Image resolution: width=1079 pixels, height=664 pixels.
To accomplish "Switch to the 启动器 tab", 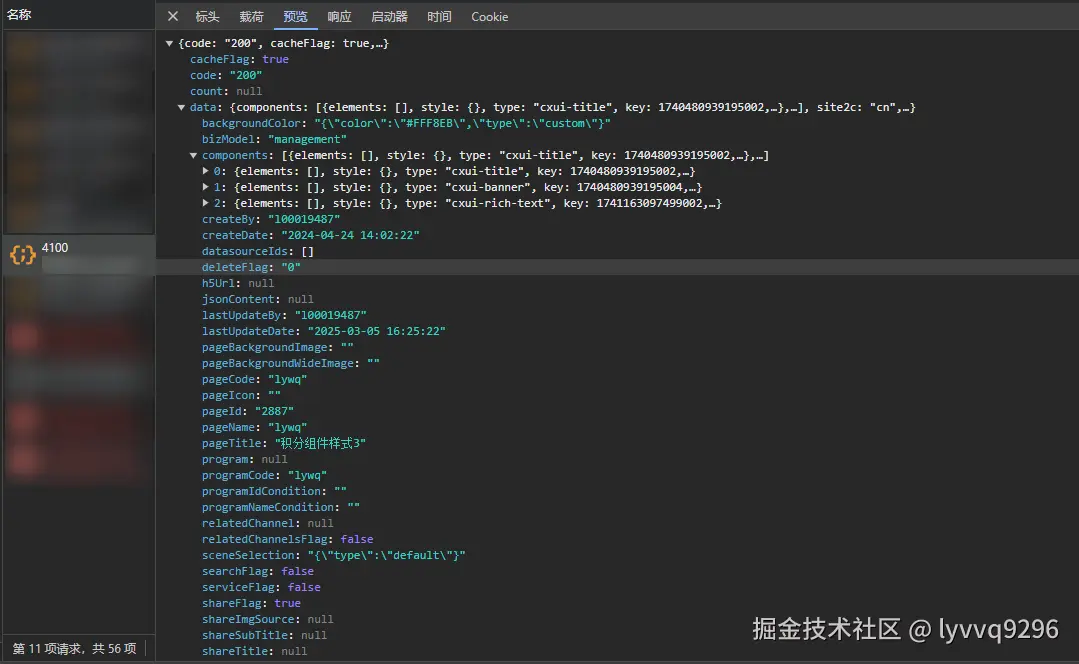I will 389,17.
